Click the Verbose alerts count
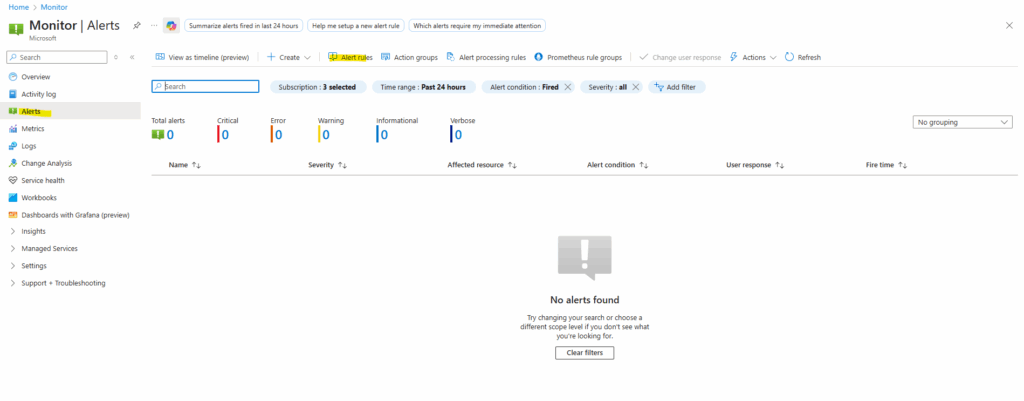Viewport: 1024px width, 401px height. tap(458, 135)
